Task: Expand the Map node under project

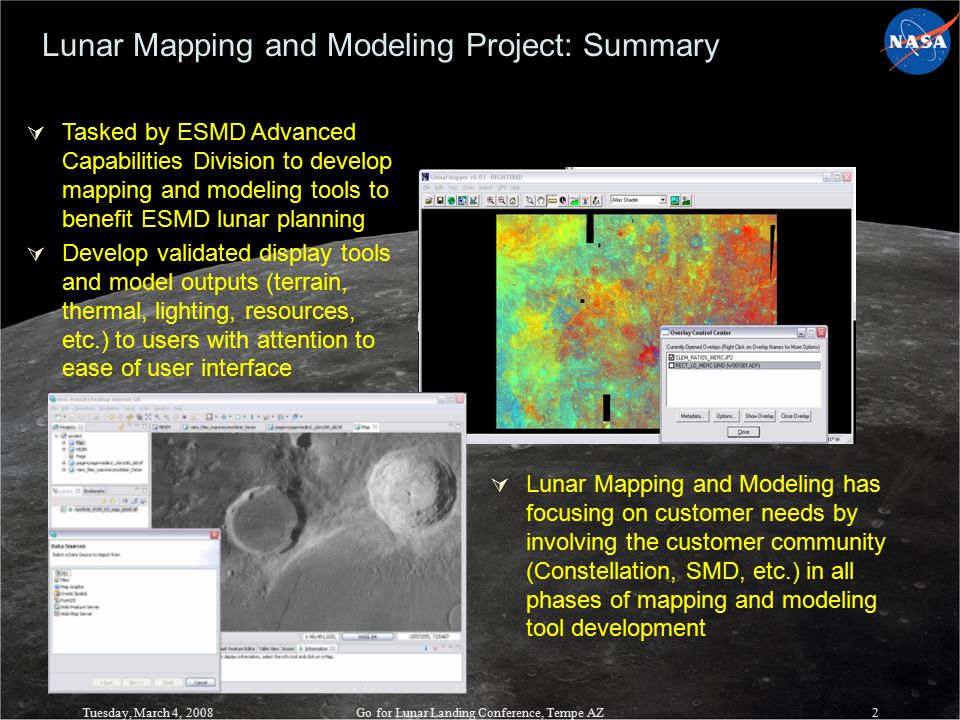Action: point(64,443)
